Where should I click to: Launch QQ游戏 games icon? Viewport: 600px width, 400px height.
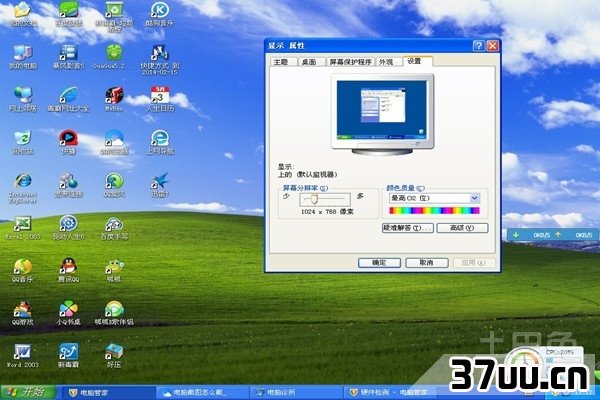[23, 310]
